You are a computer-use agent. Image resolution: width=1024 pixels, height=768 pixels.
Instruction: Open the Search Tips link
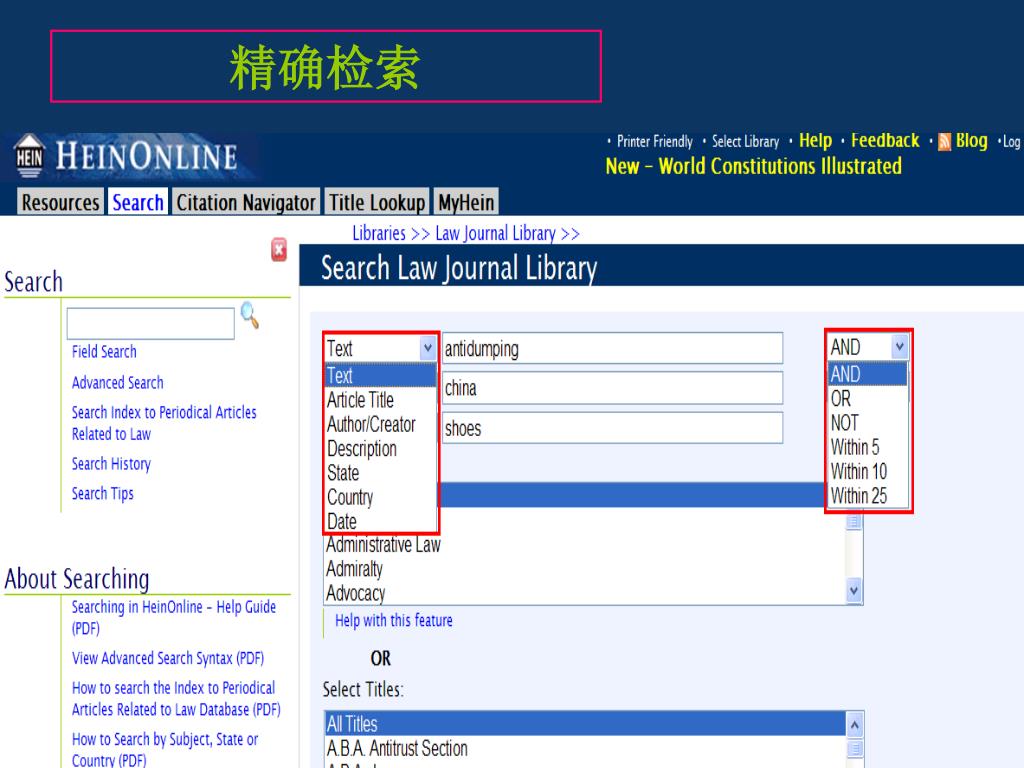point(103,493)
